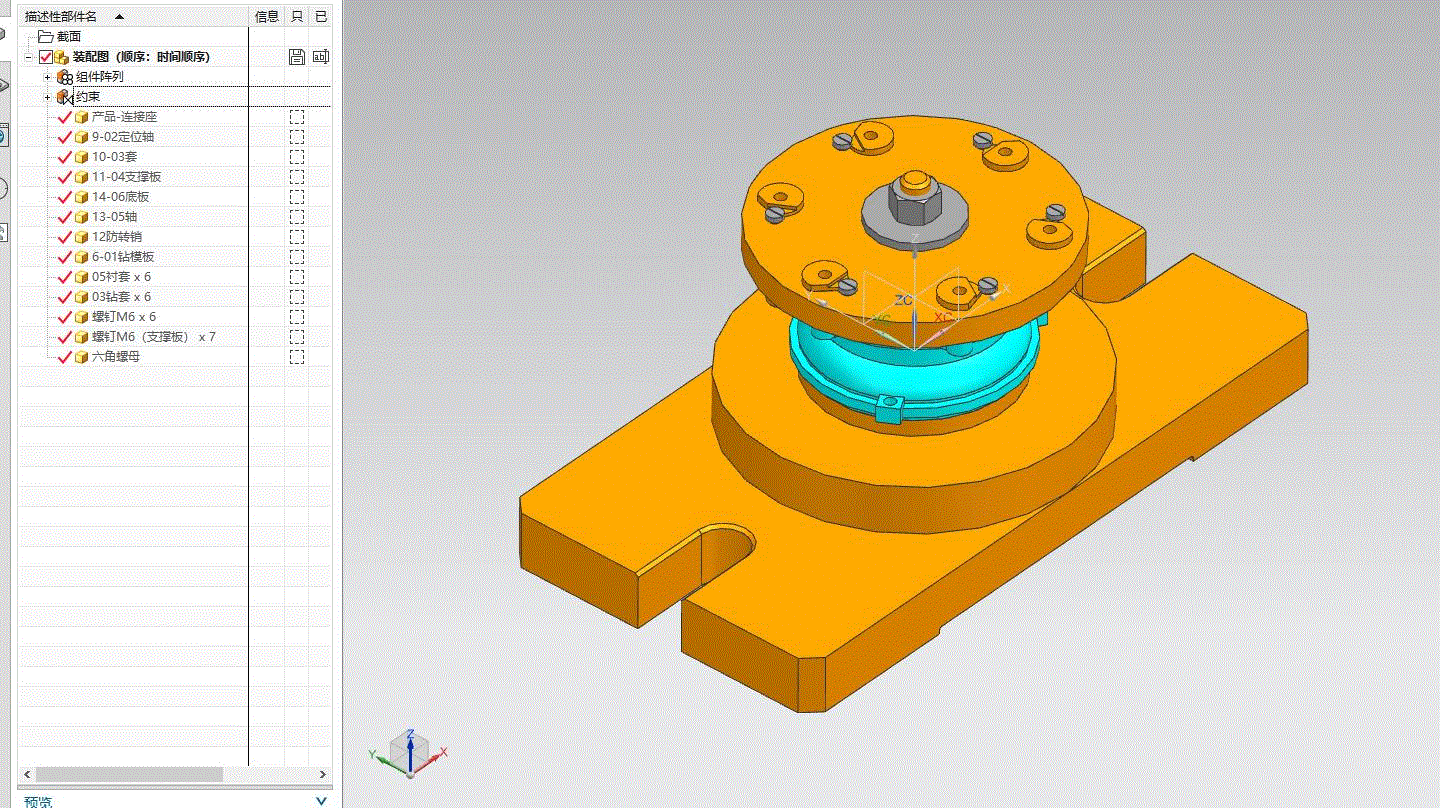Click the cube icon beside 六角螺母

82,357
